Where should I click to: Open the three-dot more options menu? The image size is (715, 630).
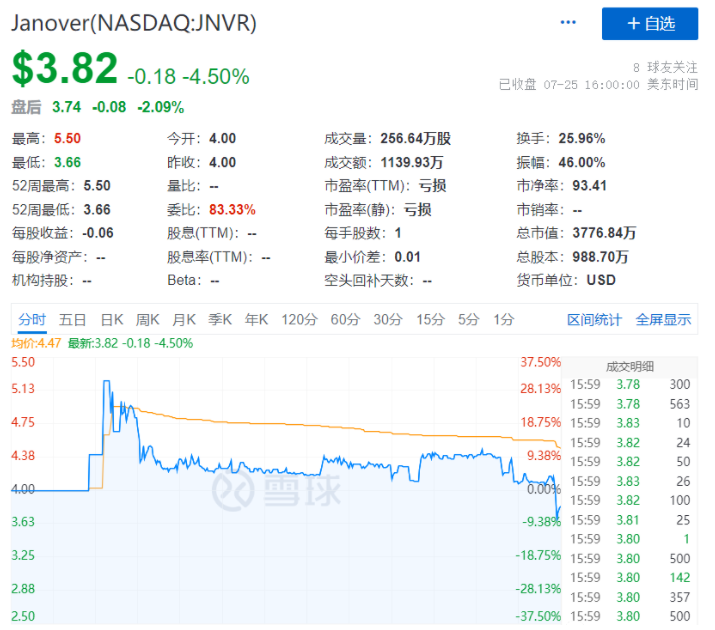[568, 22]
